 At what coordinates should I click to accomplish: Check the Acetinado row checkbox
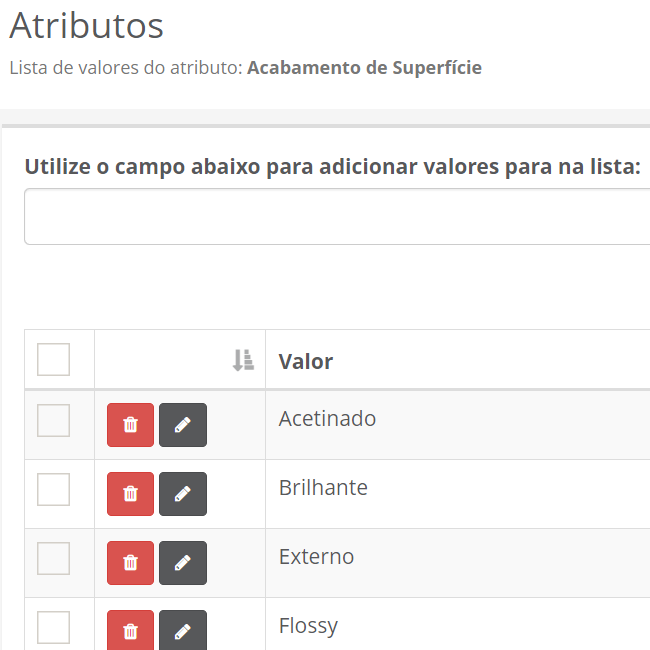tap(53, 421)
